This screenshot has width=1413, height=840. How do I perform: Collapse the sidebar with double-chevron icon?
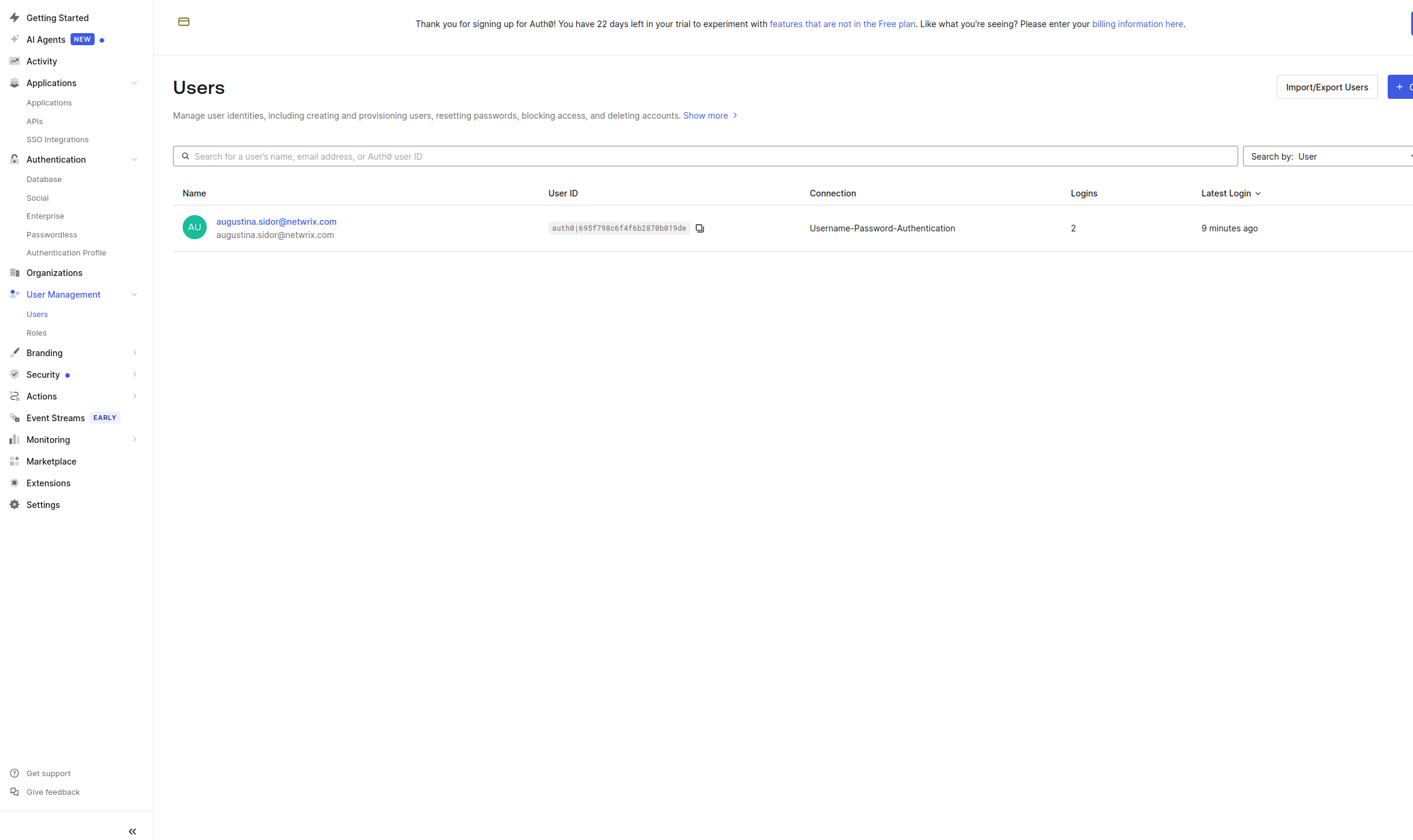[x=133, y=832]
